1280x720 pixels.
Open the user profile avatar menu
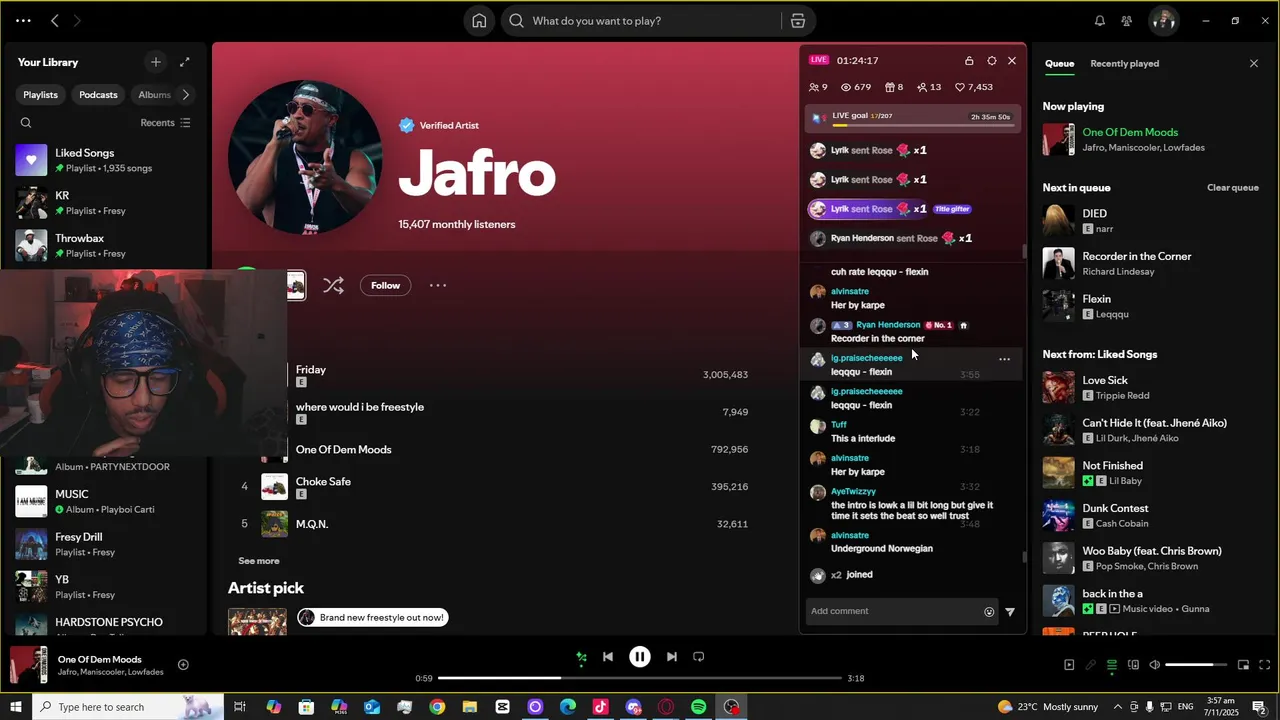1163,20
